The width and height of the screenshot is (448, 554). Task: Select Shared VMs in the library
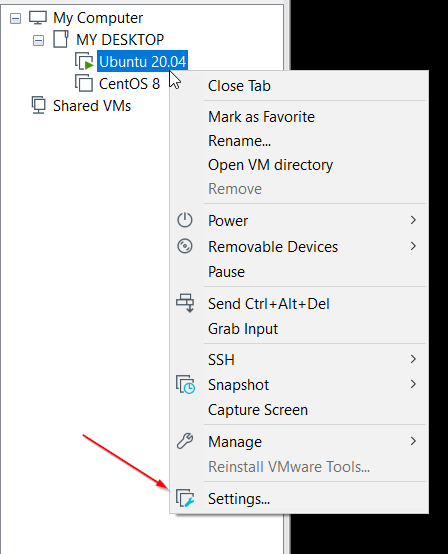coord(92,106)
